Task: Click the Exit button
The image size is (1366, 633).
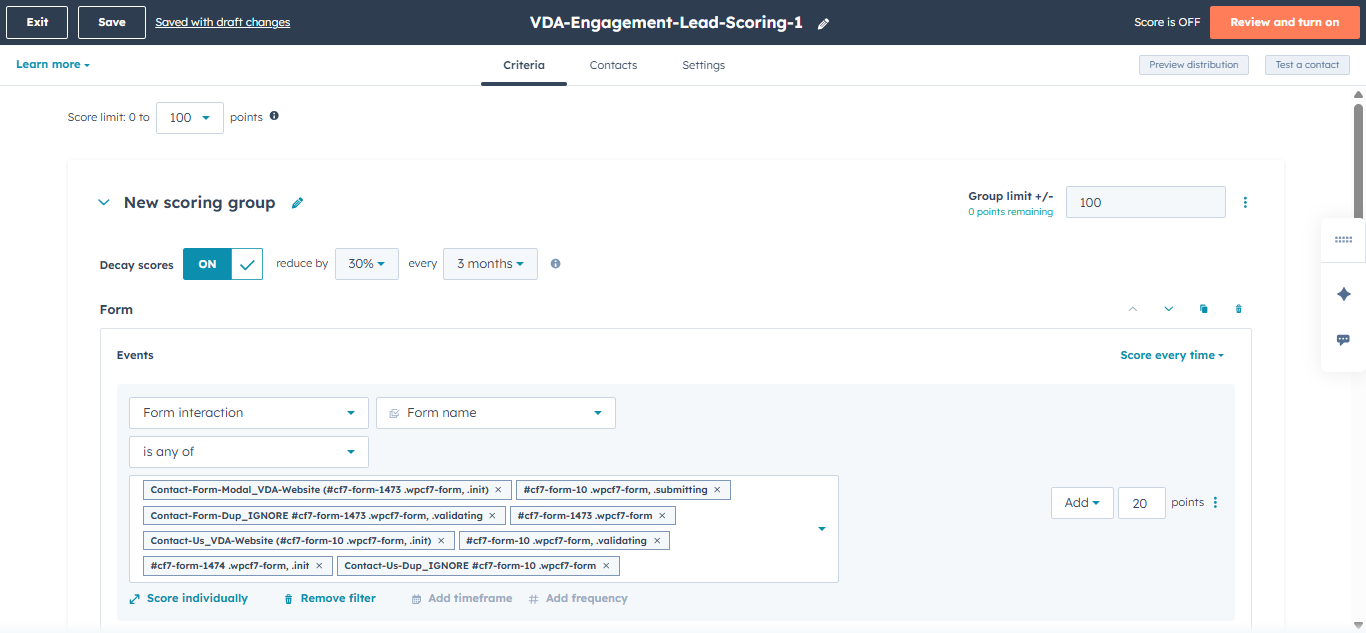Action: (x=37, y=22)
